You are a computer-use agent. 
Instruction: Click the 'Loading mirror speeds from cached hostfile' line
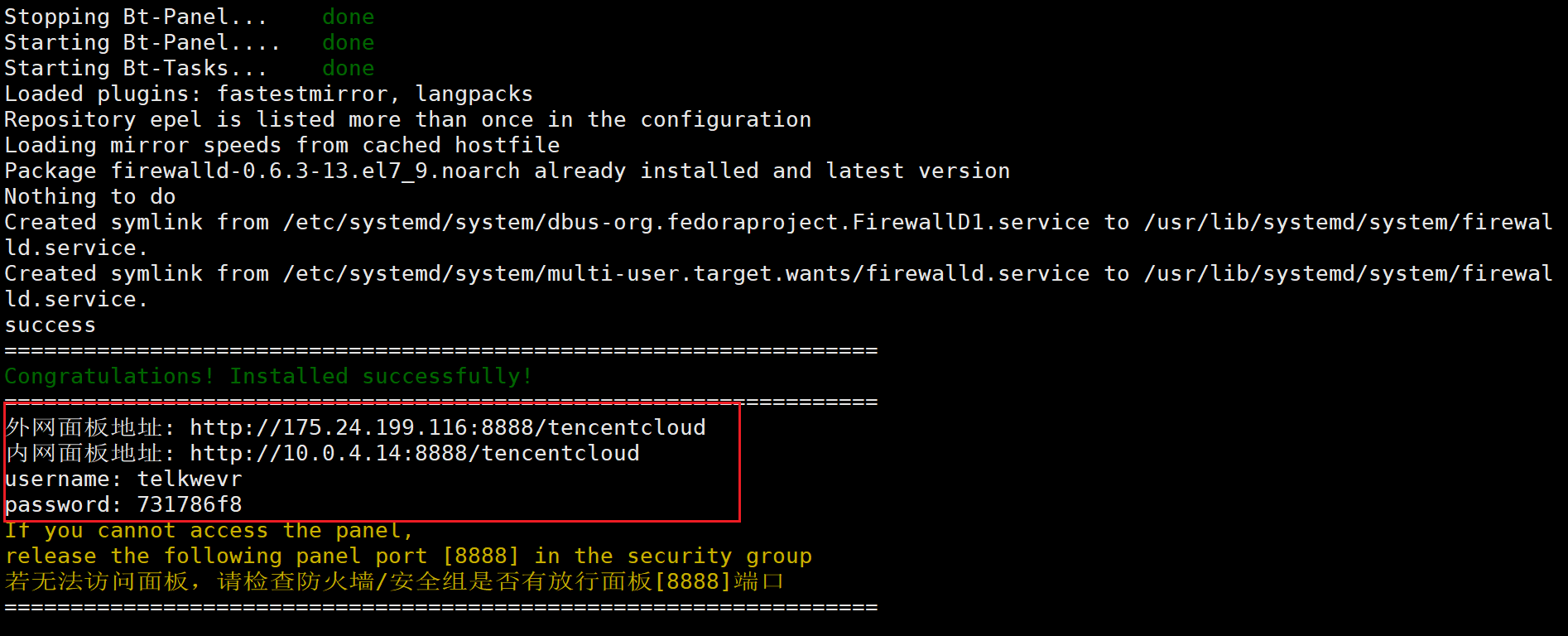[281, 145]
